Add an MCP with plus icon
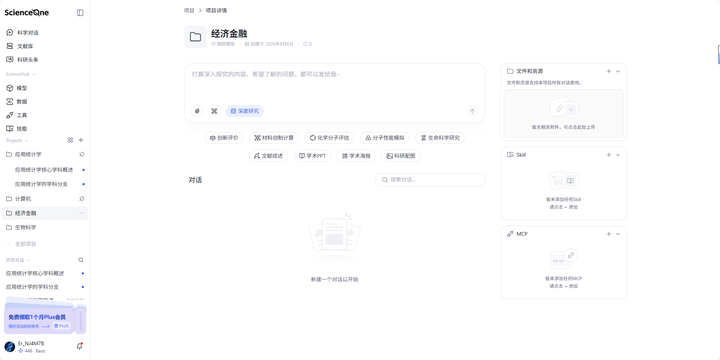The image size is (720, 360). point(609,234)
